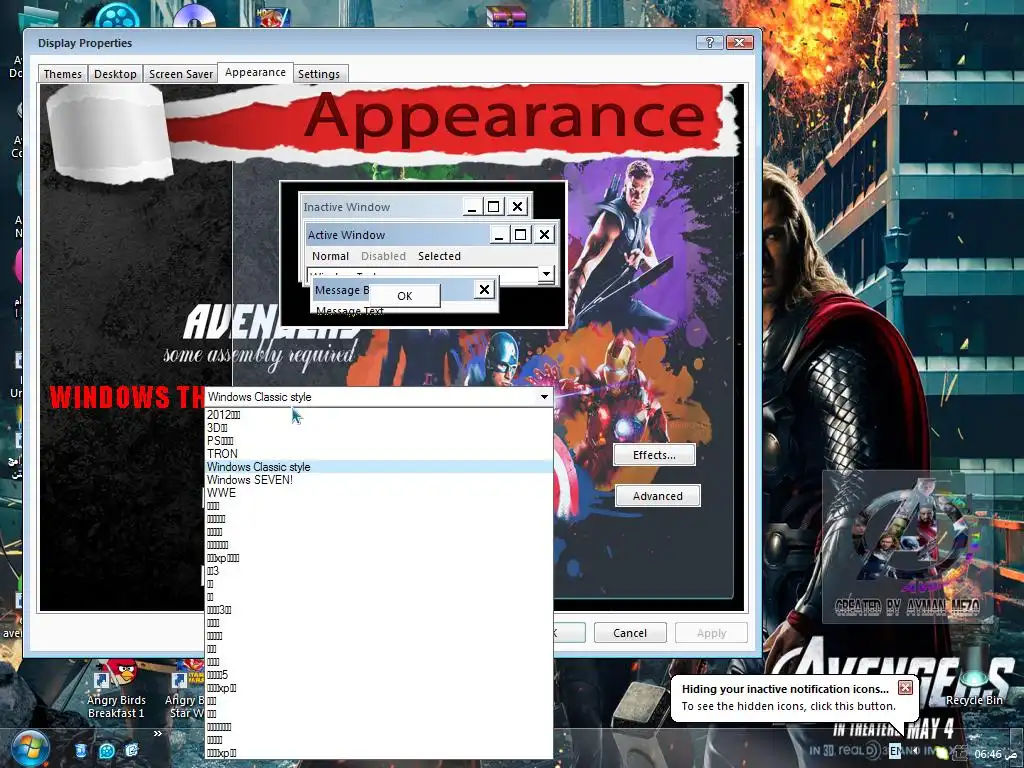Click tray icon left of clock
Viewport: 1024px width, 768px height.
(961, 753)
